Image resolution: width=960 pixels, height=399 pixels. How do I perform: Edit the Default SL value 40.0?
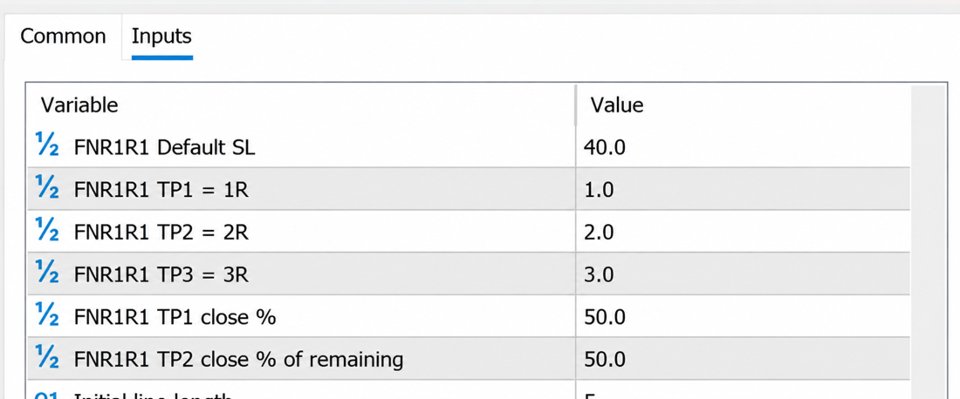[743, 147]
